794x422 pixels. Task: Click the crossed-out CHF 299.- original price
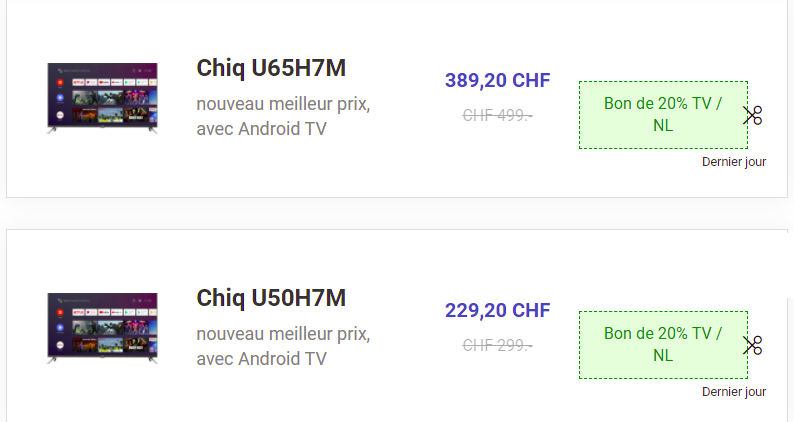[x=497, y=346]
